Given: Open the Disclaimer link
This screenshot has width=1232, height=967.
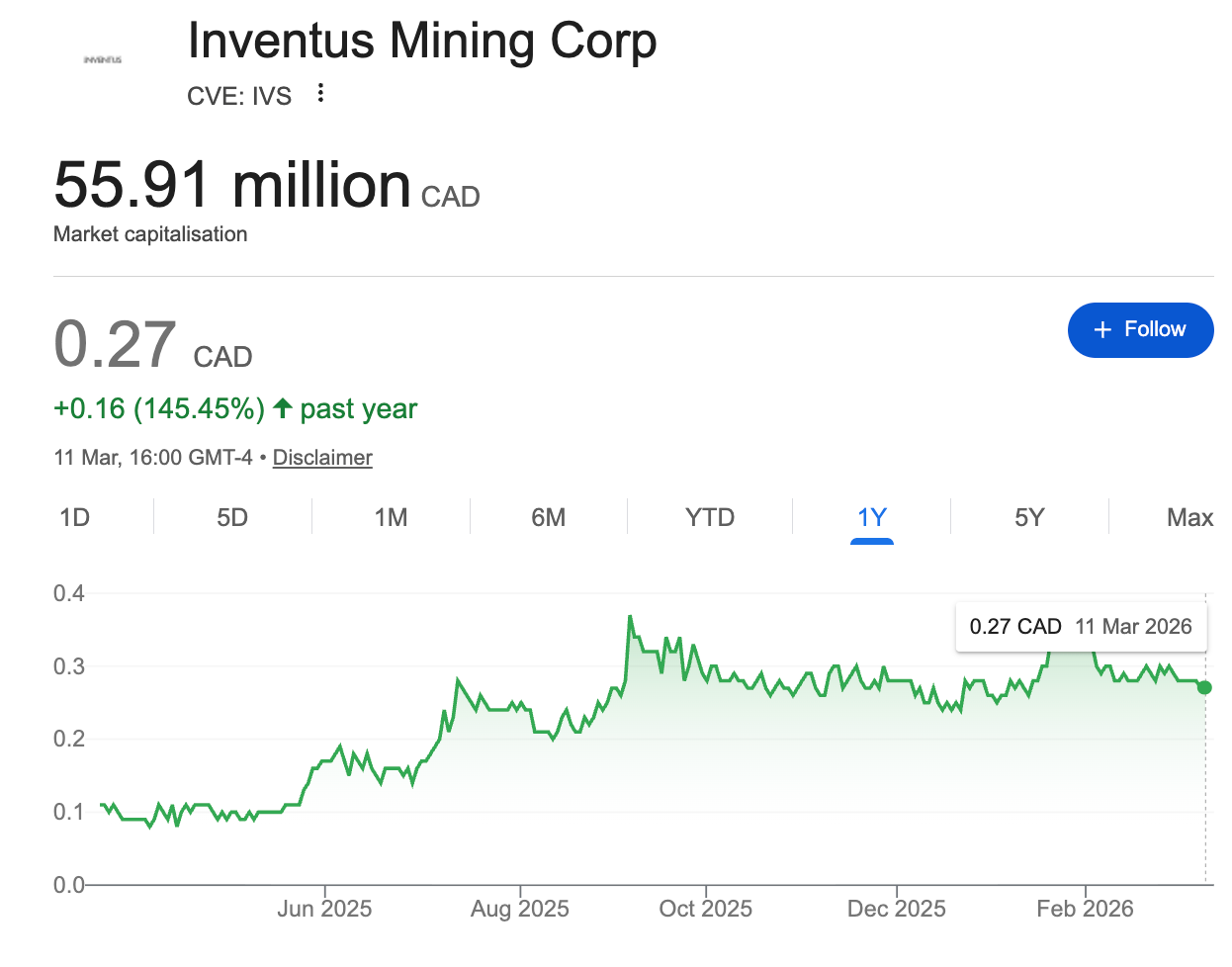Looking at the screenshot, I should click(322, 458).
